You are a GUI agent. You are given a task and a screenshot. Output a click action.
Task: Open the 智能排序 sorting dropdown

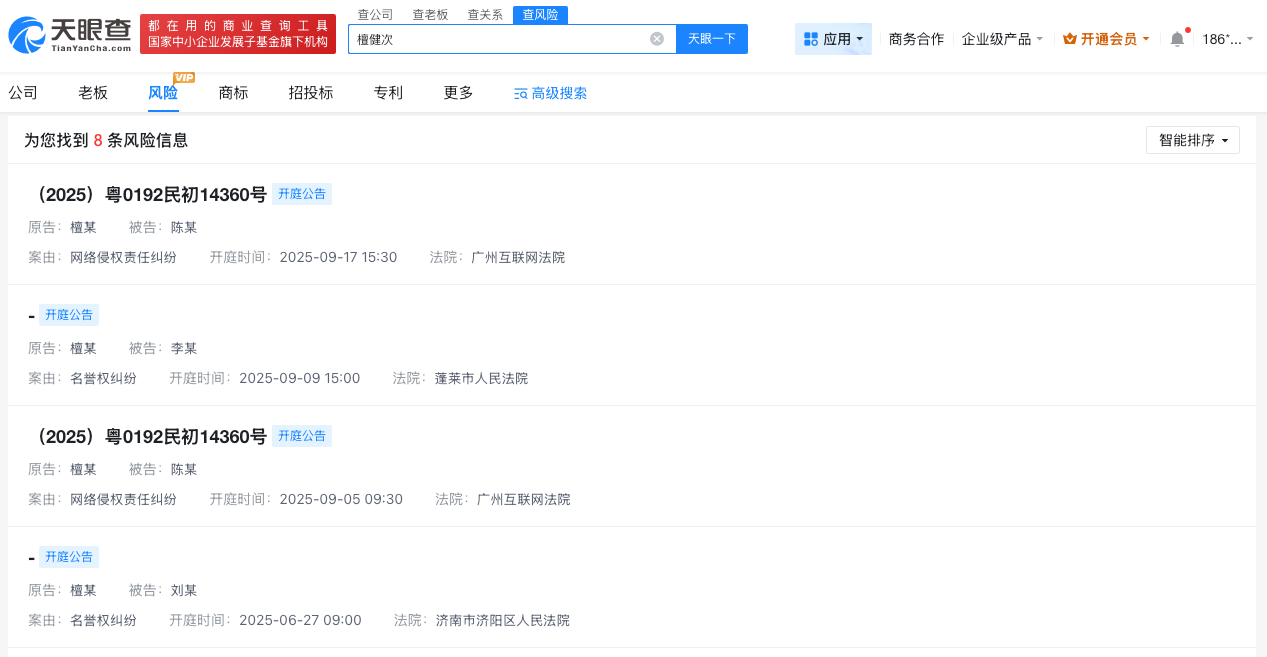[1192, 140]
